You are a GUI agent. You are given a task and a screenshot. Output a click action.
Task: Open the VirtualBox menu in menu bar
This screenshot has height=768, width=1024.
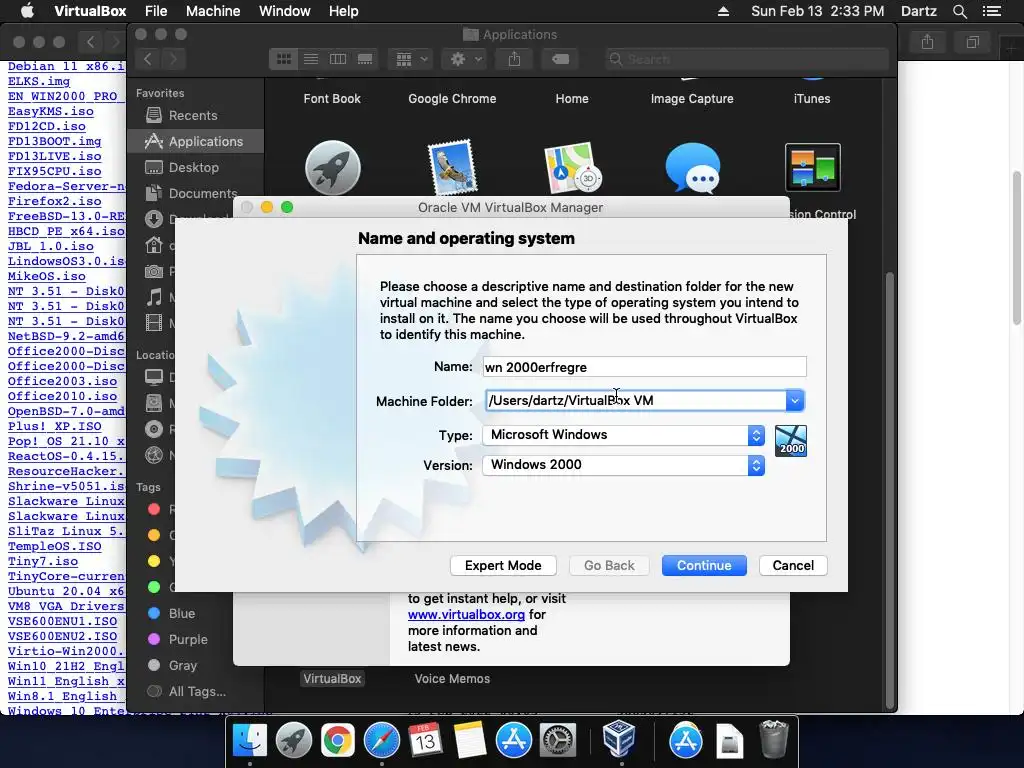(90, 11)
